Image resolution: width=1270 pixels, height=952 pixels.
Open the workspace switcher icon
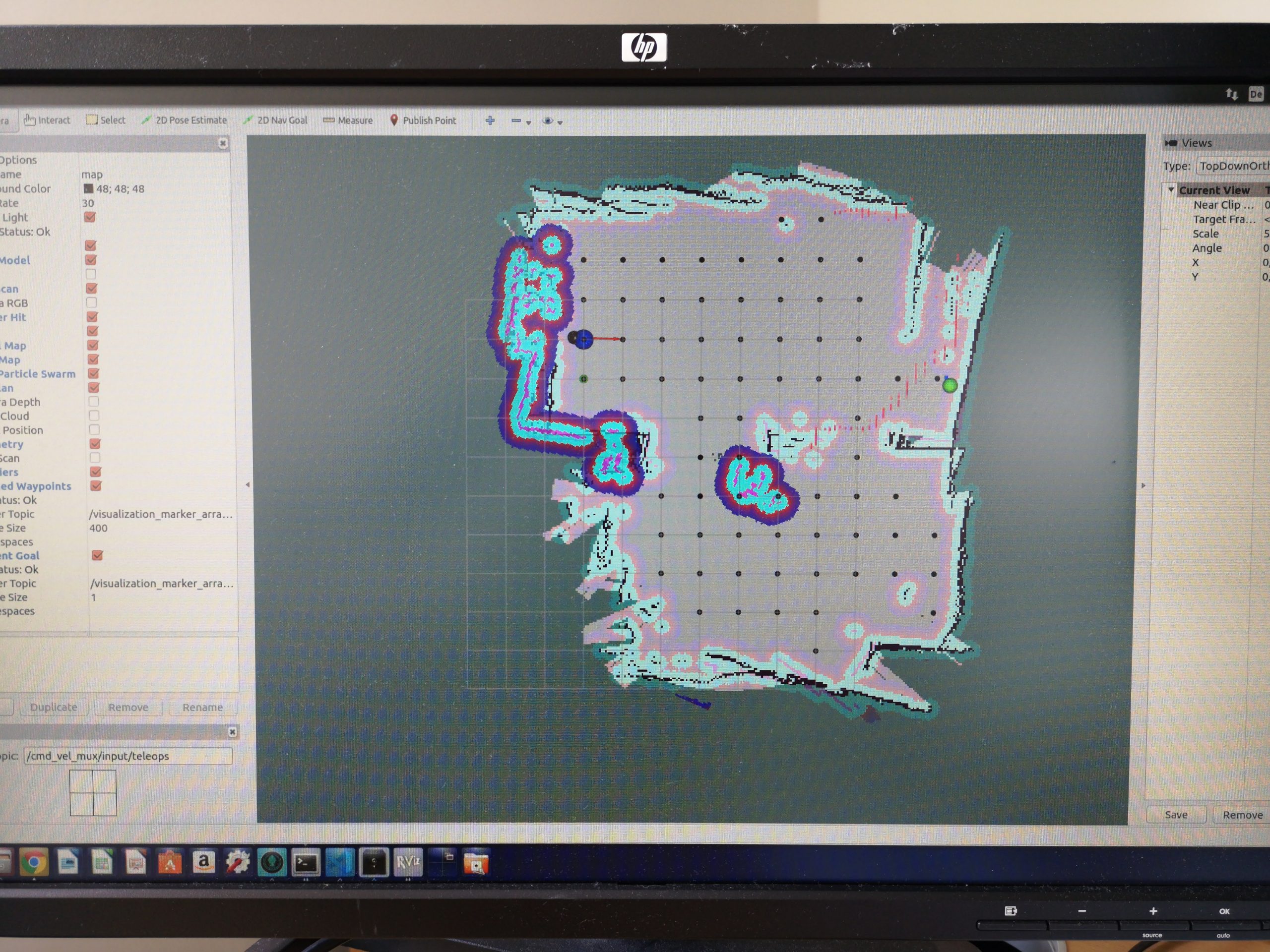(442, 862)
